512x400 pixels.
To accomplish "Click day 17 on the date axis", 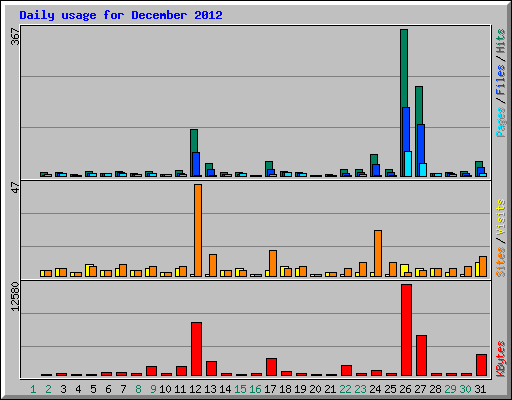I will click(x=270, y=389).
